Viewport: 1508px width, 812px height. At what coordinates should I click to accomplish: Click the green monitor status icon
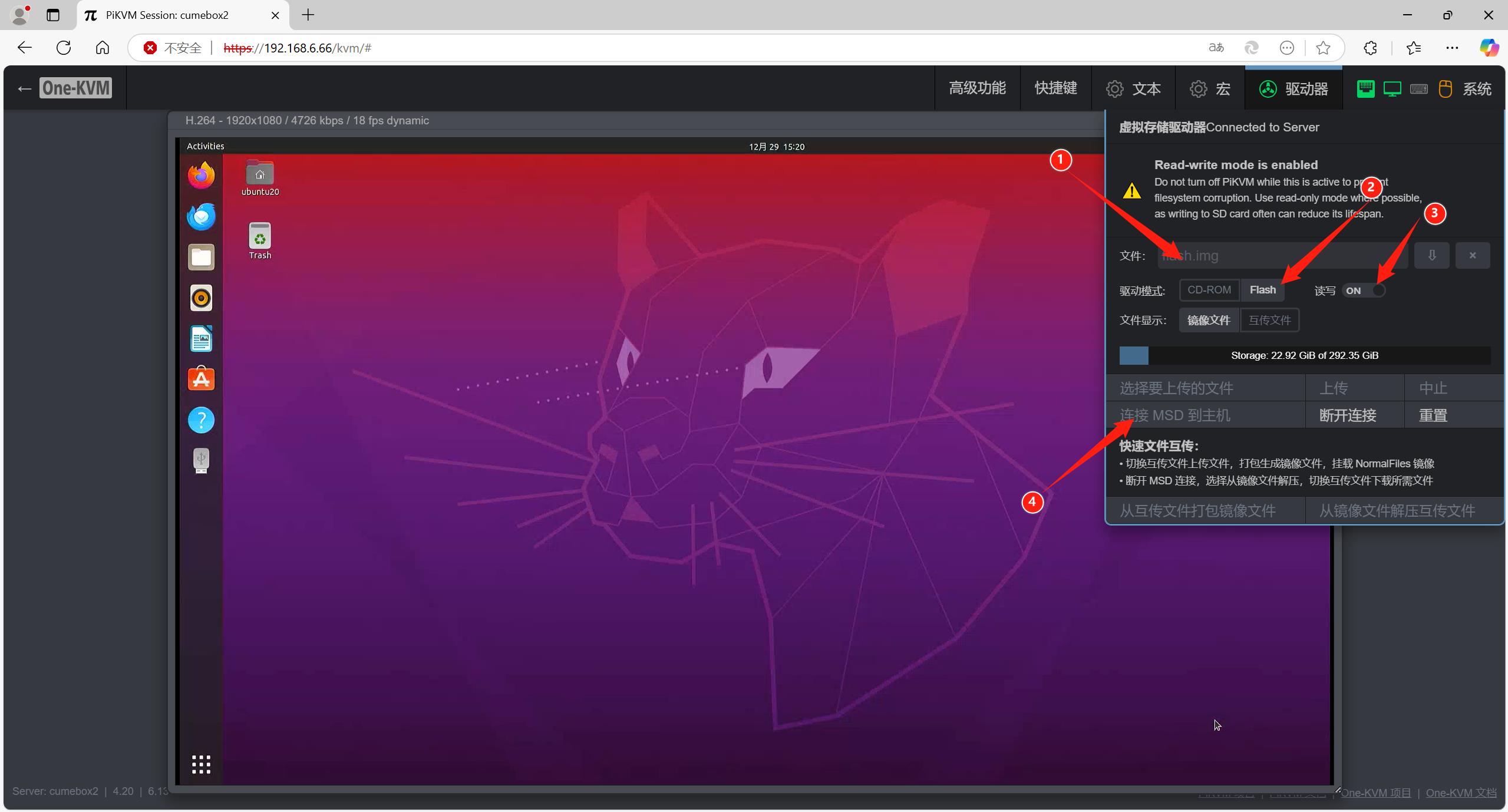coord(1392,89)
